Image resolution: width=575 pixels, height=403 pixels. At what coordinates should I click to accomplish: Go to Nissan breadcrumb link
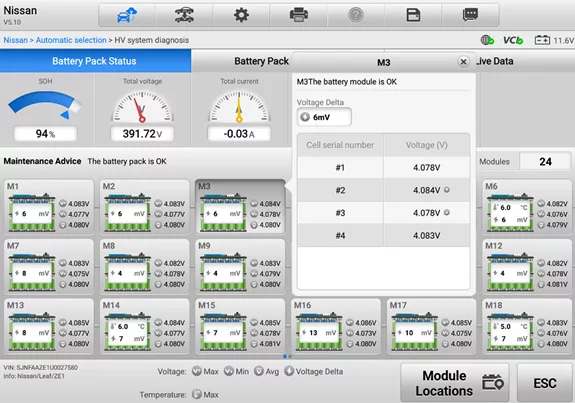pos(15,40)
